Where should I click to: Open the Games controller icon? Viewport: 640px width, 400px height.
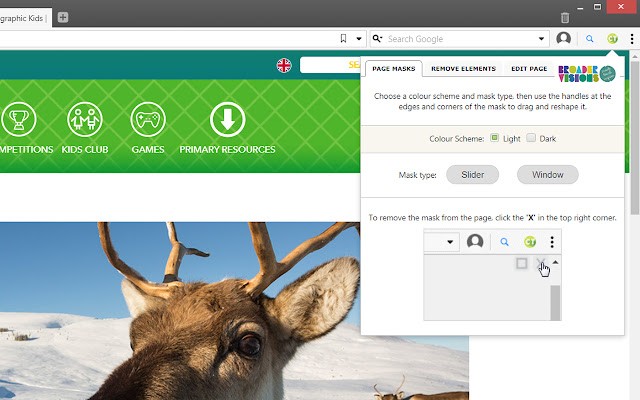pyautogui.click(x=148, y=120)
